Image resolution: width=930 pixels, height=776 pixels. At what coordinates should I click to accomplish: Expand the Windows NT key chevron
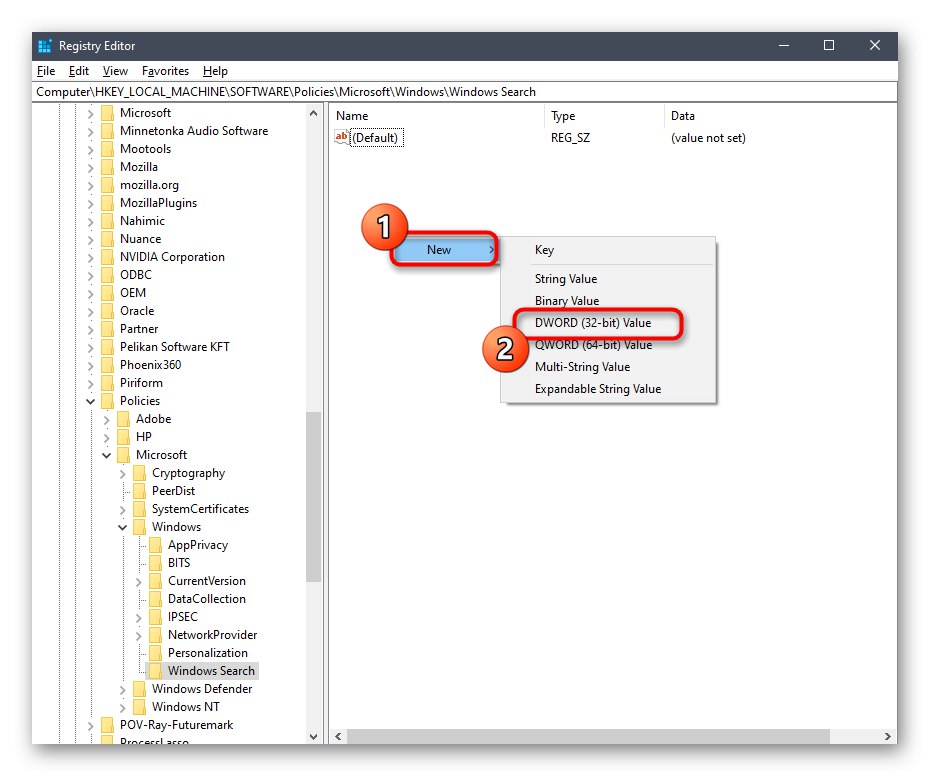[x=122, y=707]
